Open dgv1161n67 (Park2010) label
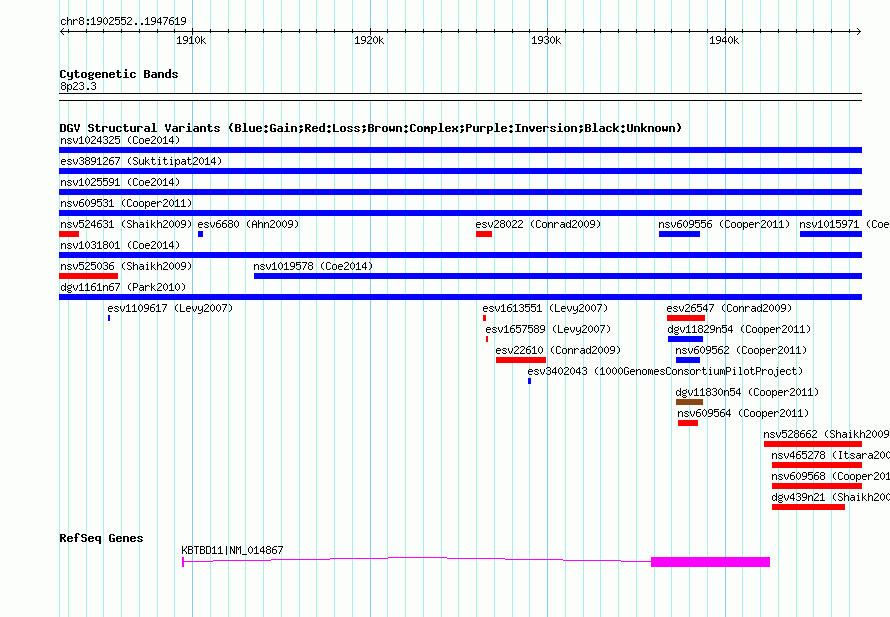890x617 pixels. [123, 287]
